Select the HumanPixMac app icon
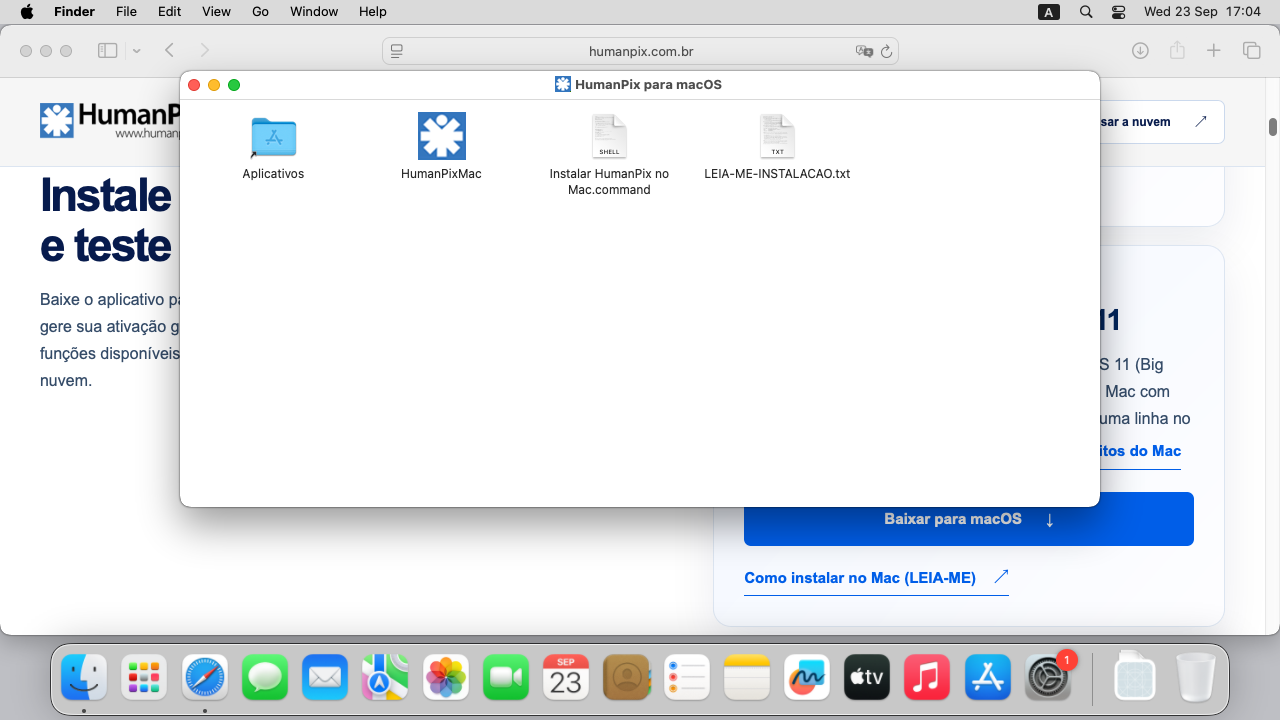 [441, 136]
